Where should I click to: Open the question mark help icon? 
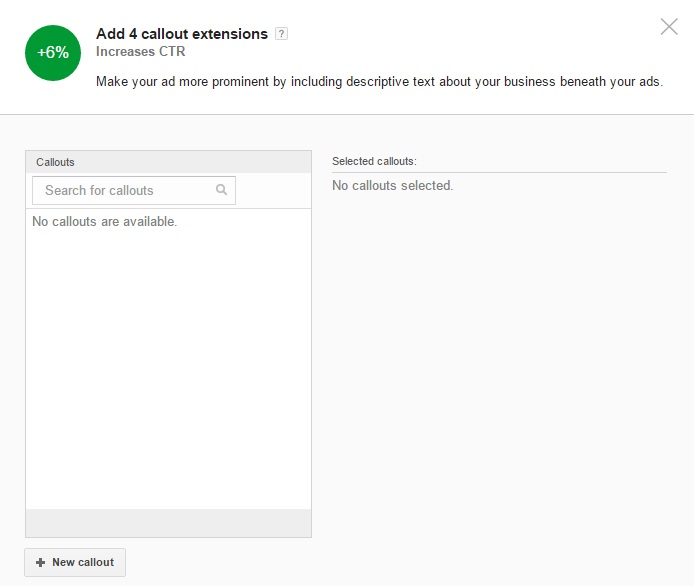(281, 34)
